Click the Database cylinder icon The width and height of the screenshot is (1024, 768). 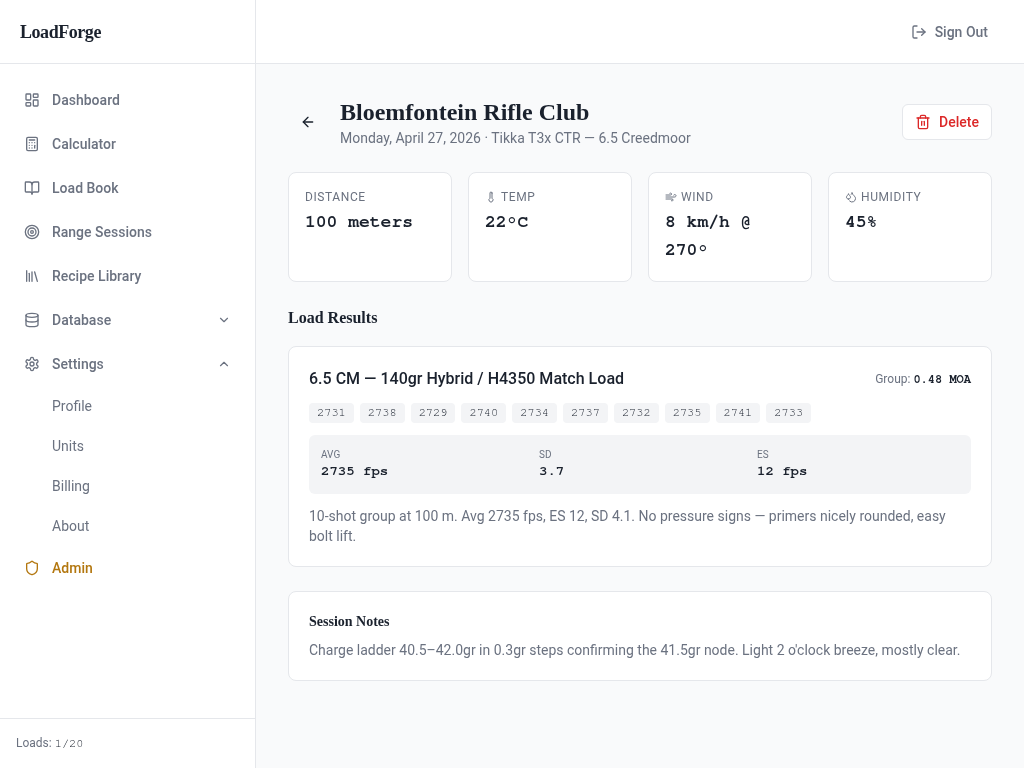32,320
